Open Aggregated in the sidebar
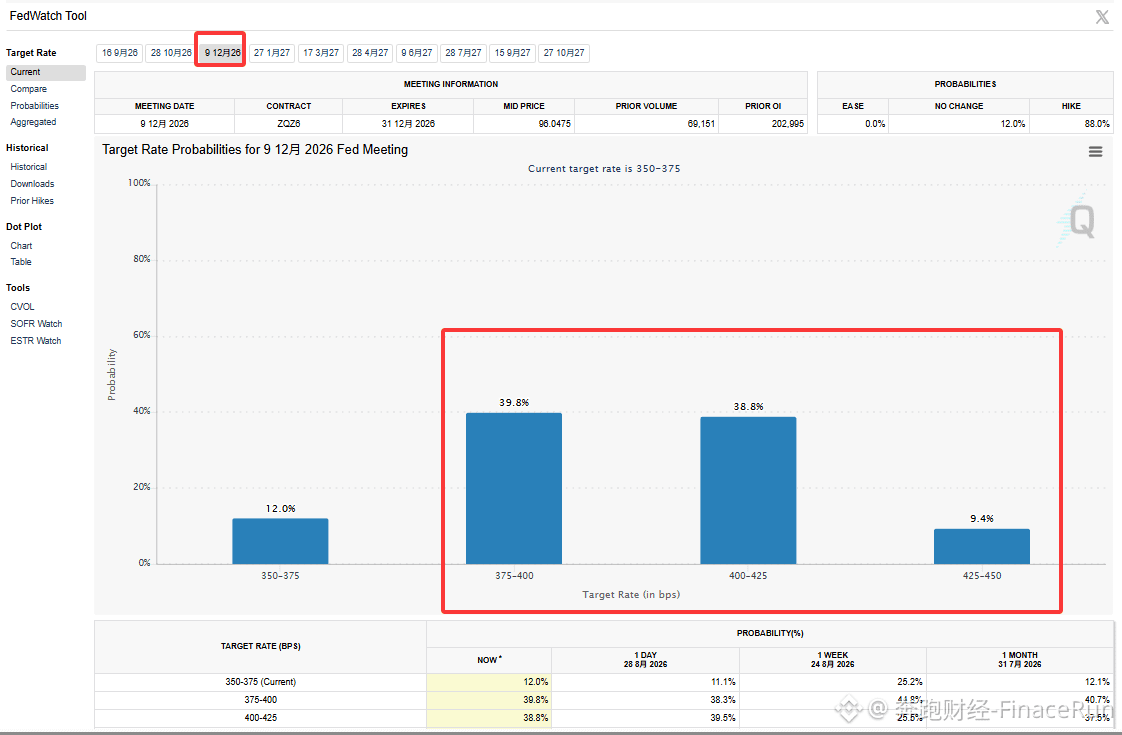The image size is (1122, 735). point(33,122)
